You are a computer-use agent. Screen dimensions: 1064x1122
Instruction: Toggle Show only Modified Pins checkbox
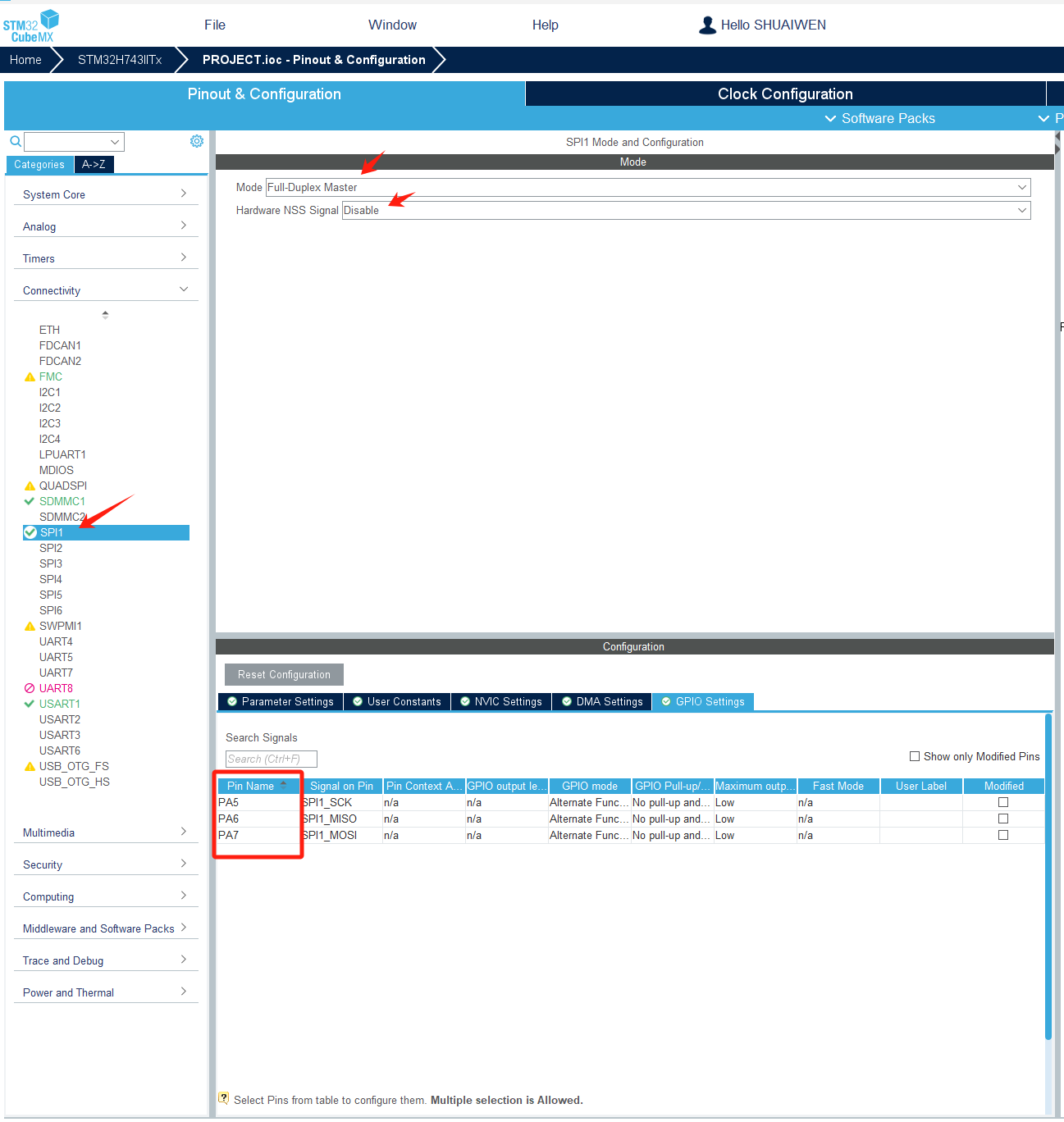click(x=915, y=756)
